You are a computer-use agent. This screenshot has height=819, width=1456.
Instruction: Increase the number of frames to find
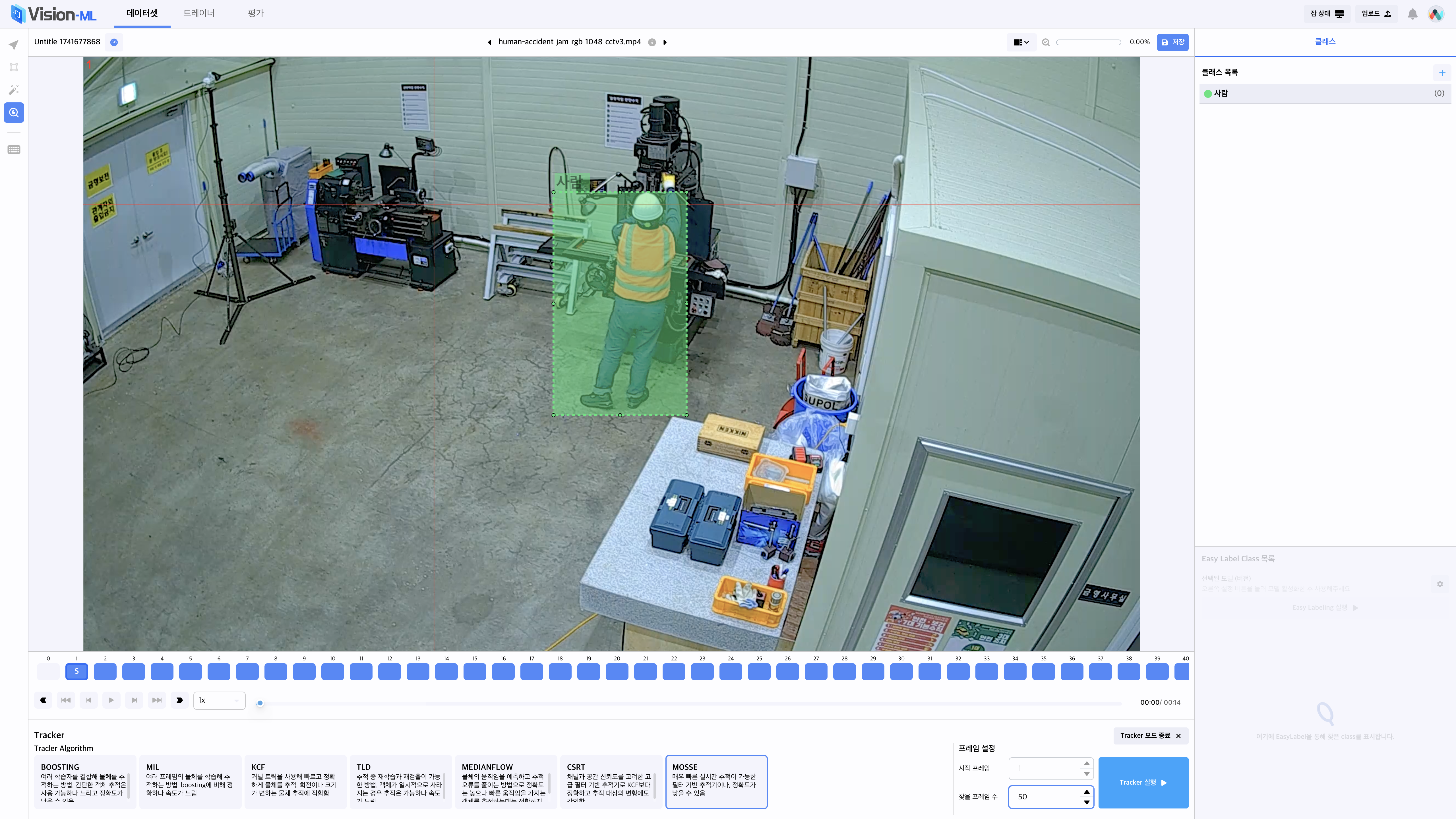pyautogui.click(x=1086, y=791)
